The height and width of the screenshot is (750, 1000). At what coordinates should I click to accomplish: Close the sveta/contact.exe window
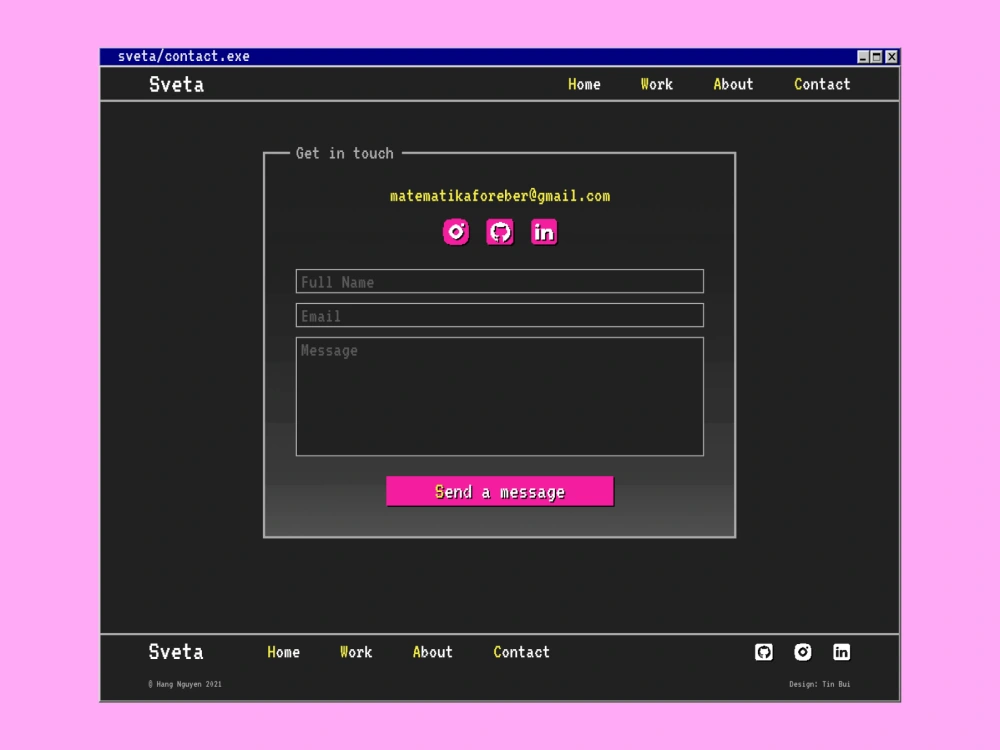pyautogui.click(x=892, y=57)
